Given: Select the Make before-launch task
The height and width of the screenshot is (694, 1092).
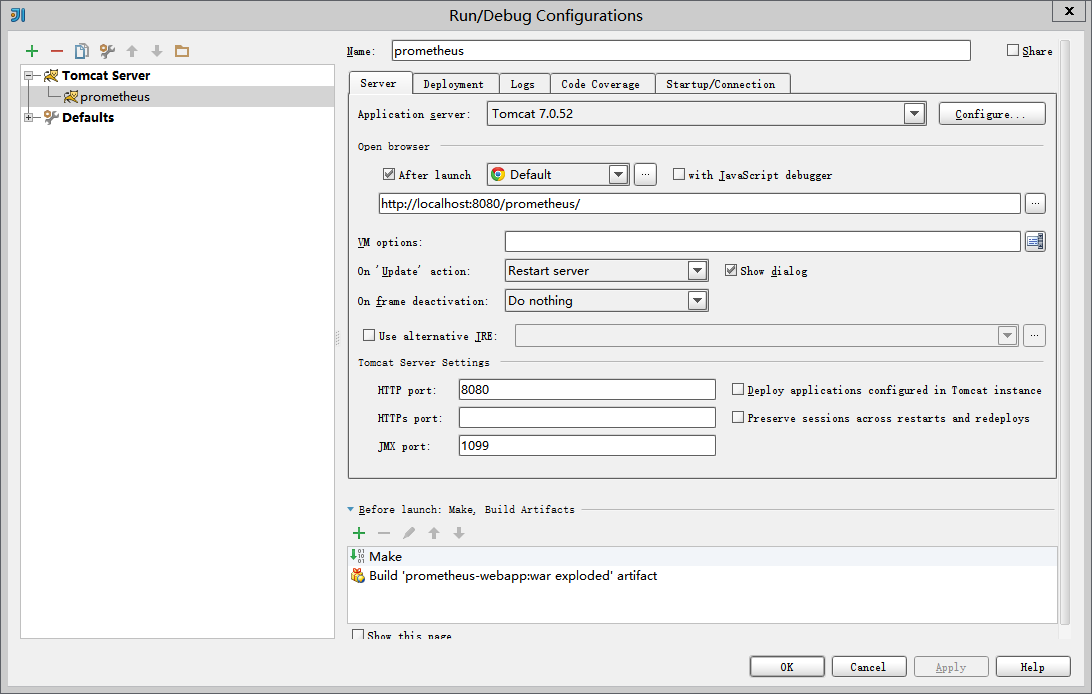Looking at the screenshot, I should pyautogui.click(x=702, y=556).
